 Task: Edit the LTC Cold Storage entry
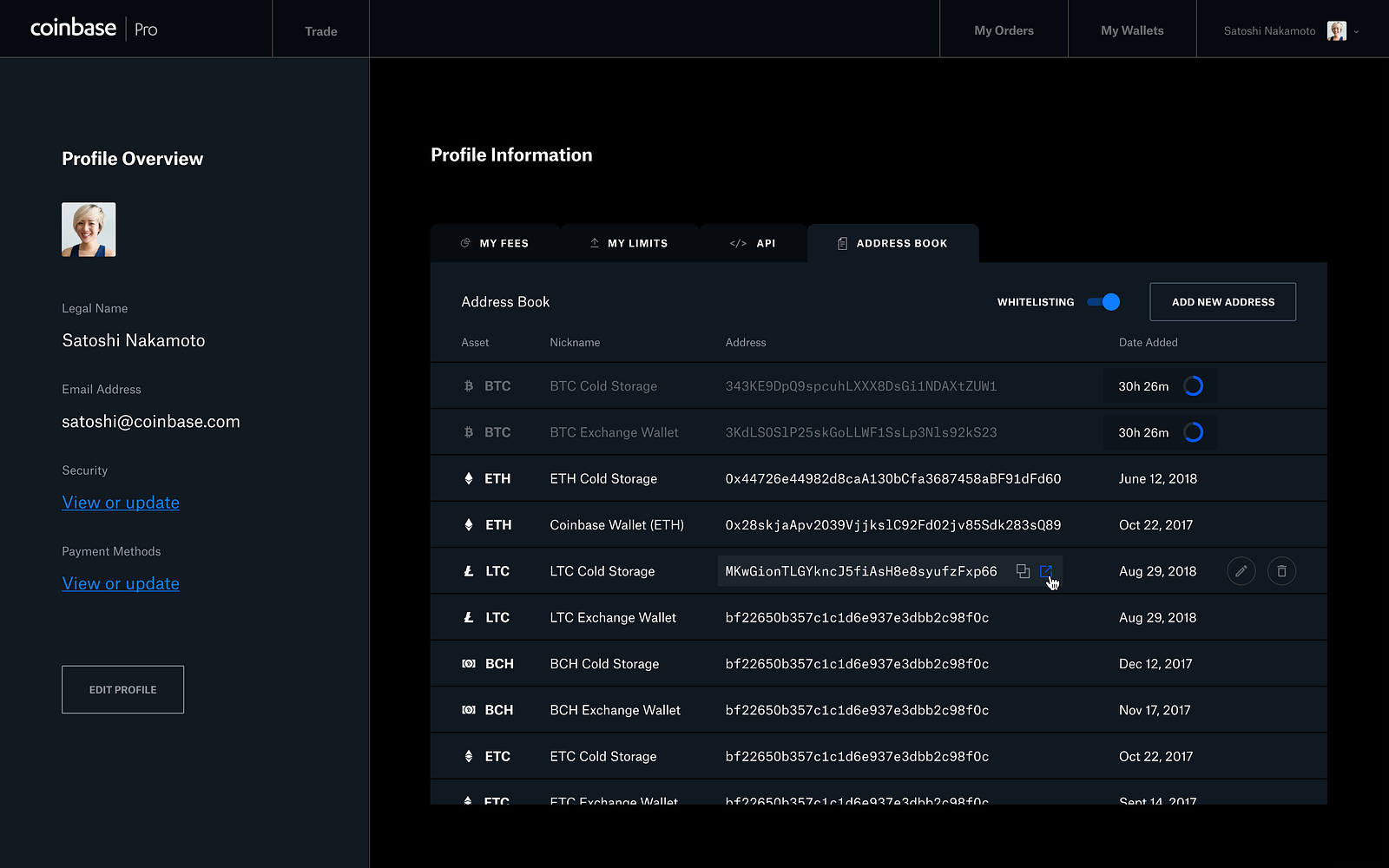(1241, 571)
